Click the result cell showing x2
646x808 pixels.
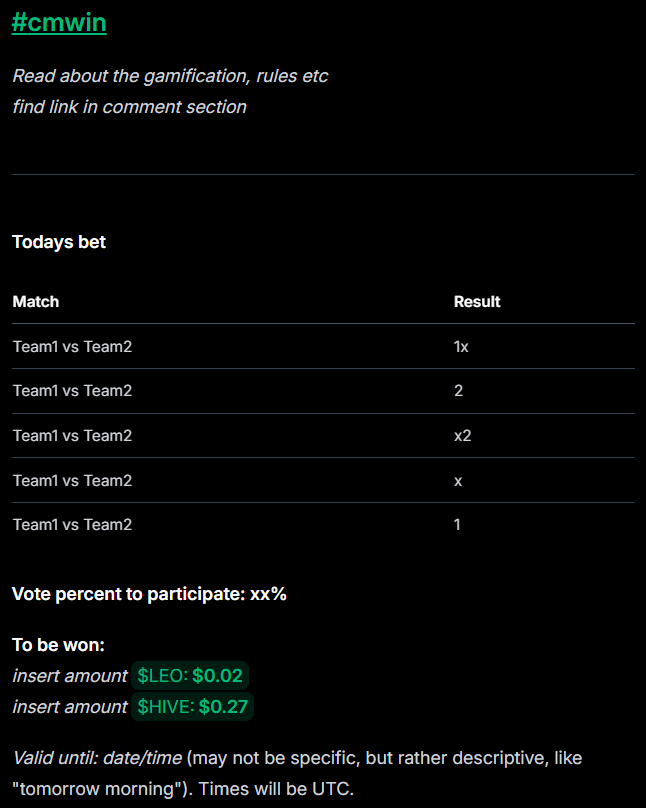(463, 436)
